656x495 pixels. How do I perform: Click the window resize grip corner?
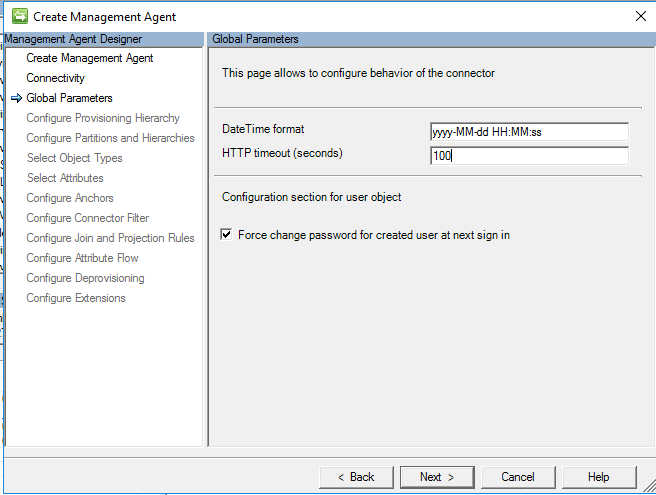(x=649, y=485)
